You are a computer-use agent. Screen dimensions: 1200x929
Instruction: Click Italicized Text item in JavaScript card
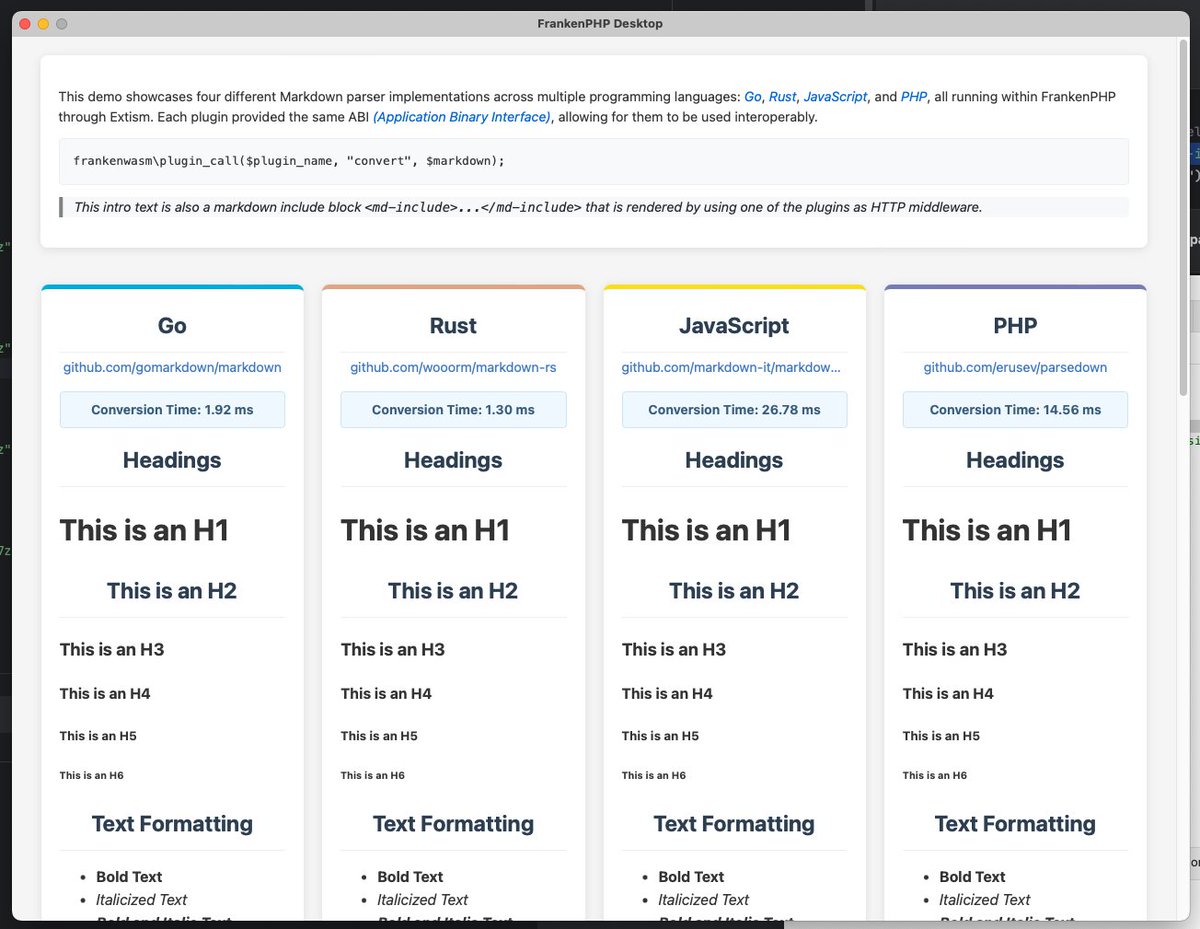coord(703,900)
